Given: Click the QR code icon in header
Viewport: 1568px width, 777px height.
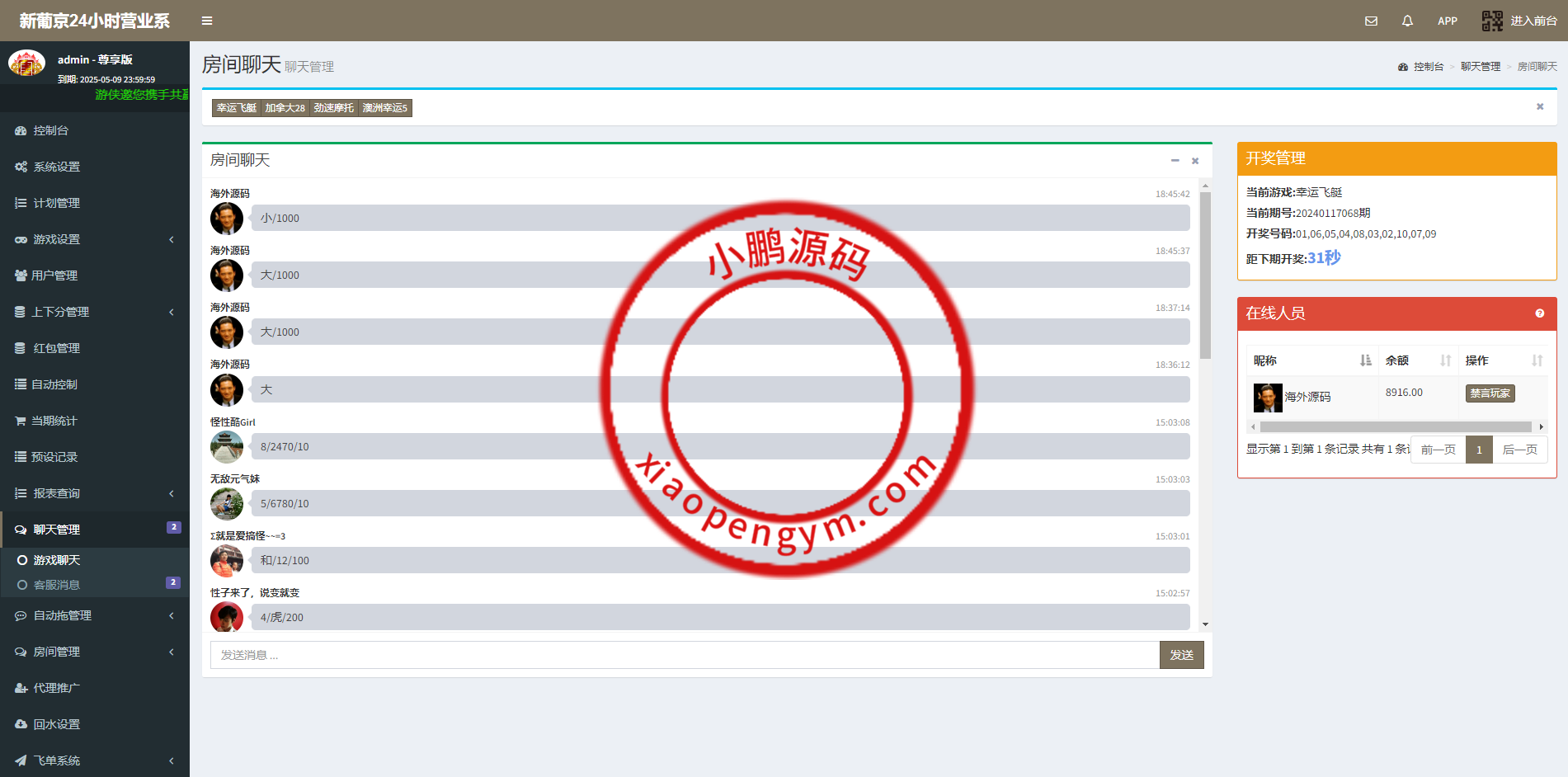Looking at the screenshot, I should click(x=1492, y=21).
